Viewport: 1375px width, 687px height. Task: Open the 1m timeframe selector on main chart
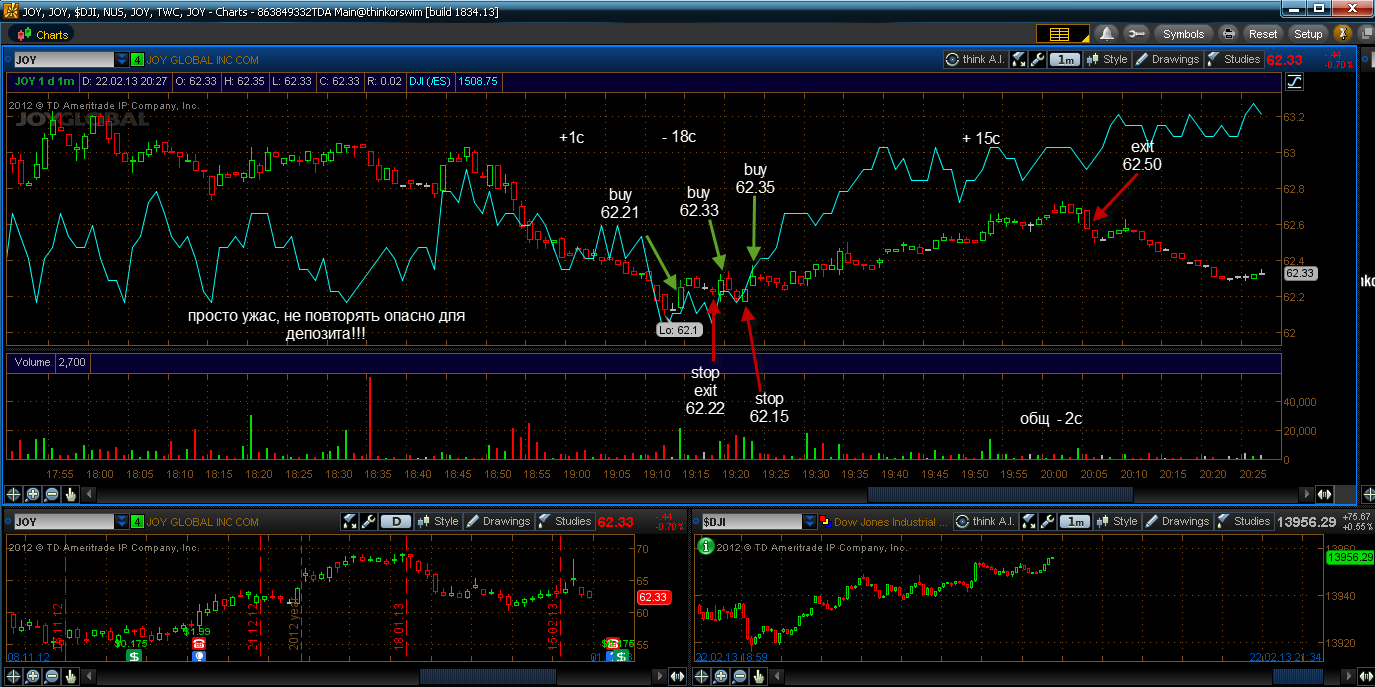(x=1065, y=59)
